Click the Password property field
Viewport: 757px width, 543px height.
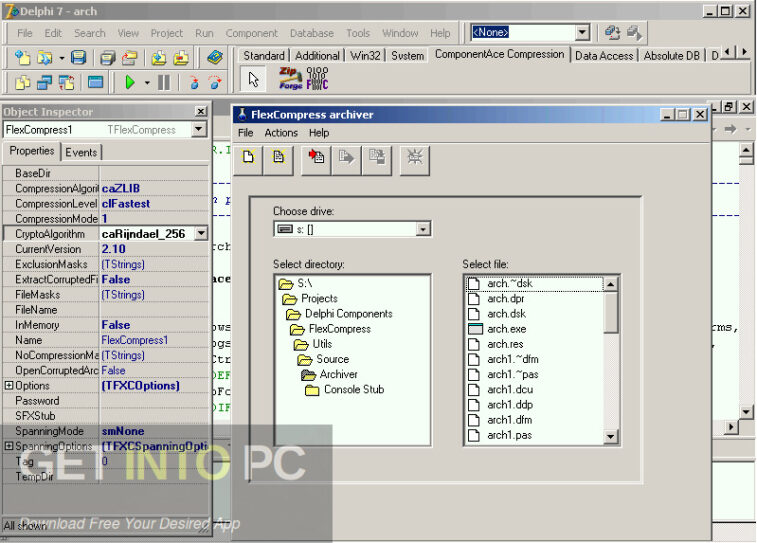(154, 401)
